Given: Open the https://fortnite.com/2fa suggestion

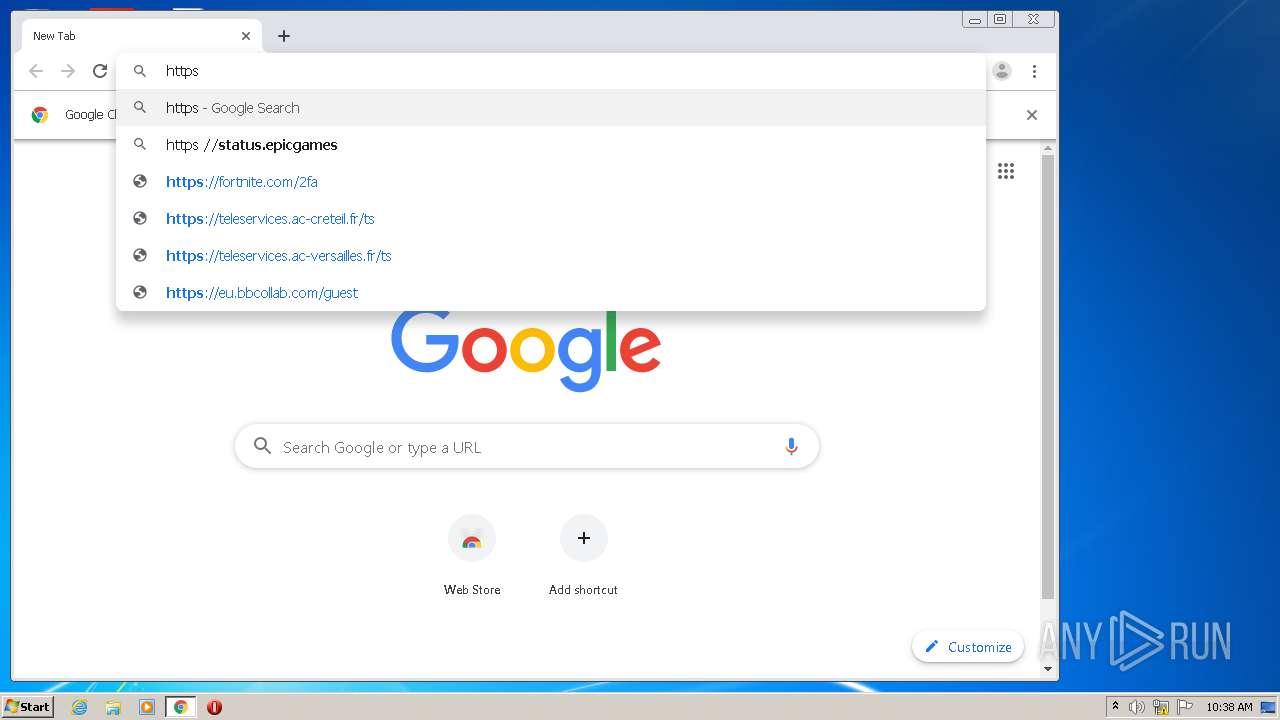Looking at the screenshot, I should tap(551, 182).
